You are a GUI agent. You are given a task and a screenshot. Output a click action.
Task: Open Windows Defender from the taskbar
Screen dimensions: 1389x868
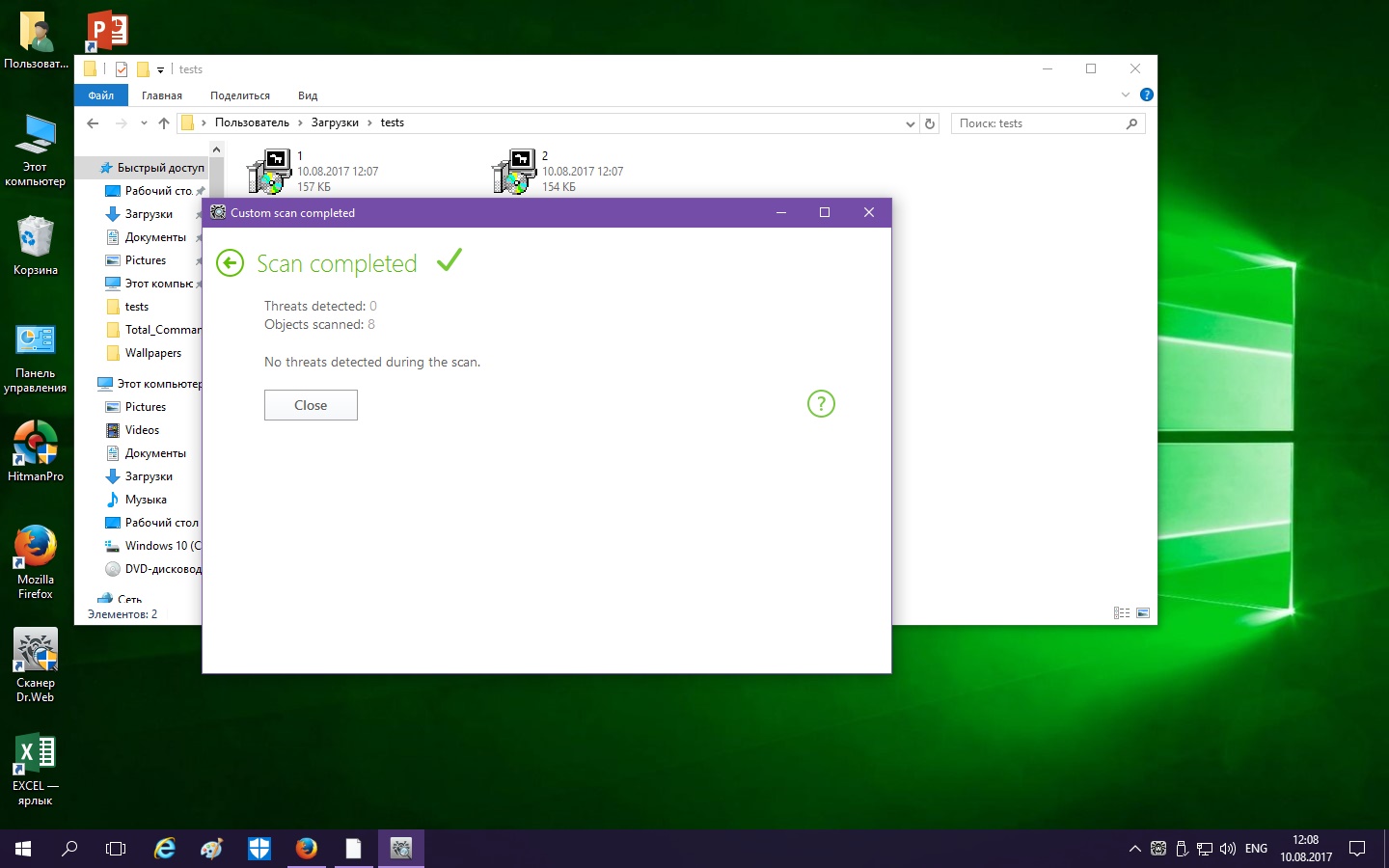pyautogui.click(x=259, y=848)
